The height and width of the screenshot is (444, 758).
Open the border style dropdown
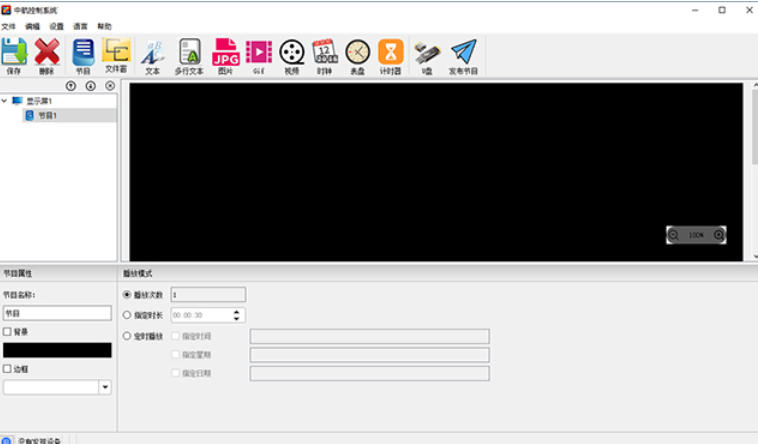tap(105, 387)
